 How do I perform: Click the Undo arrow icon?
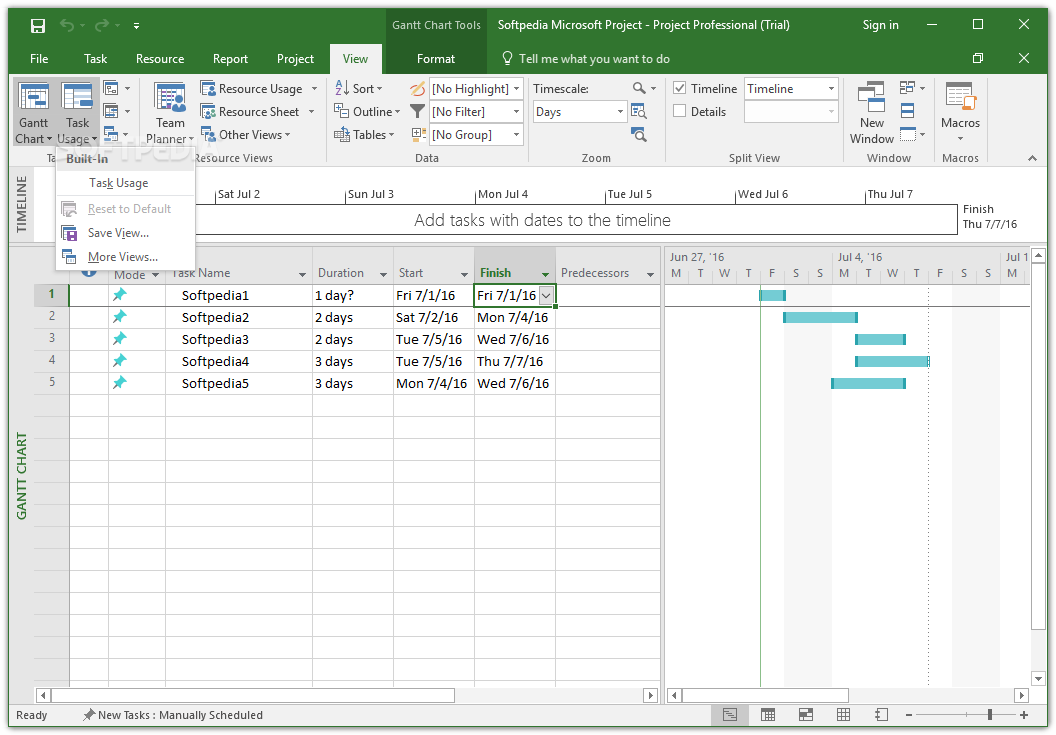67,26
